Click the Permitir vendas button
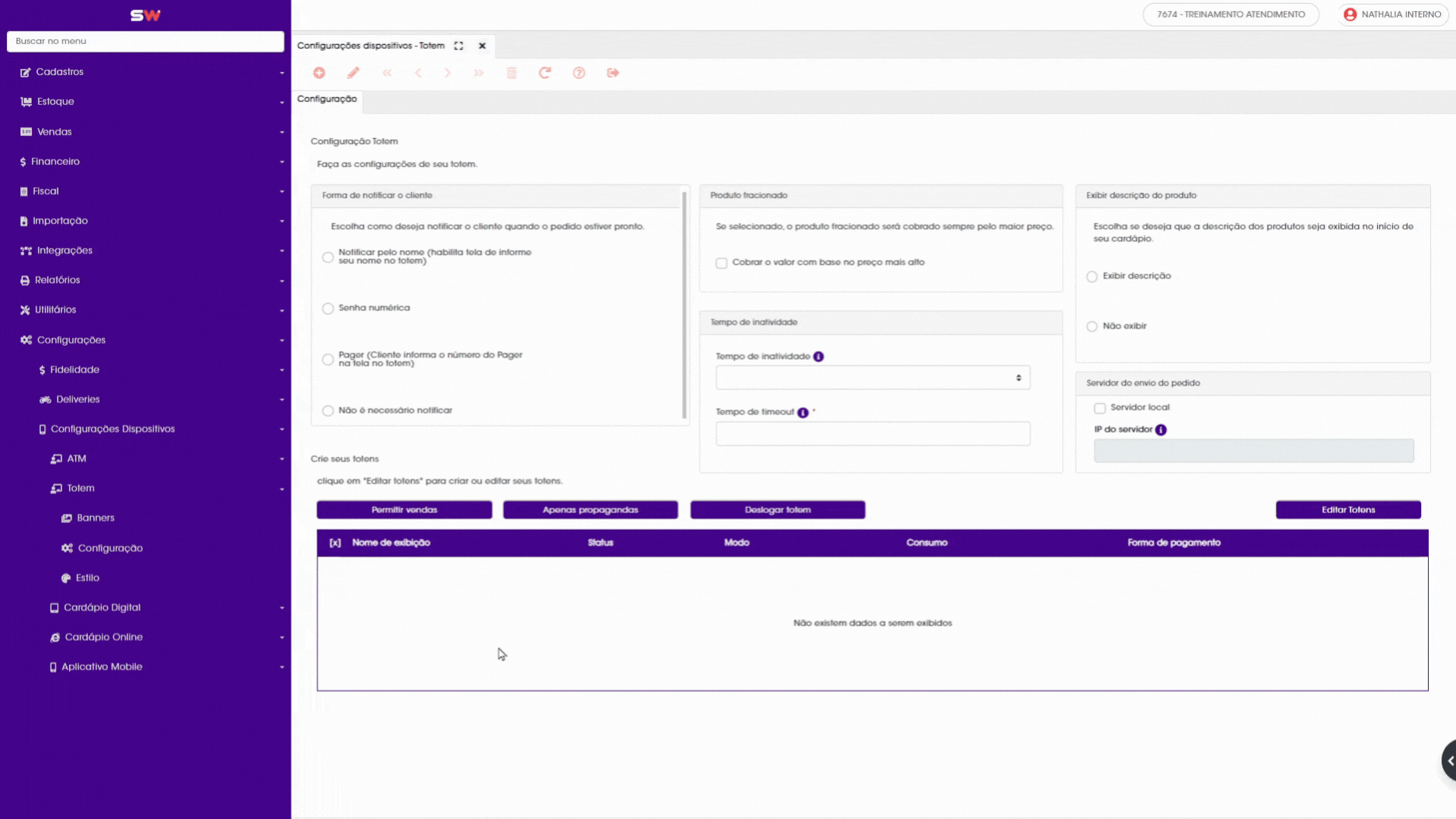 click(404, 510)
